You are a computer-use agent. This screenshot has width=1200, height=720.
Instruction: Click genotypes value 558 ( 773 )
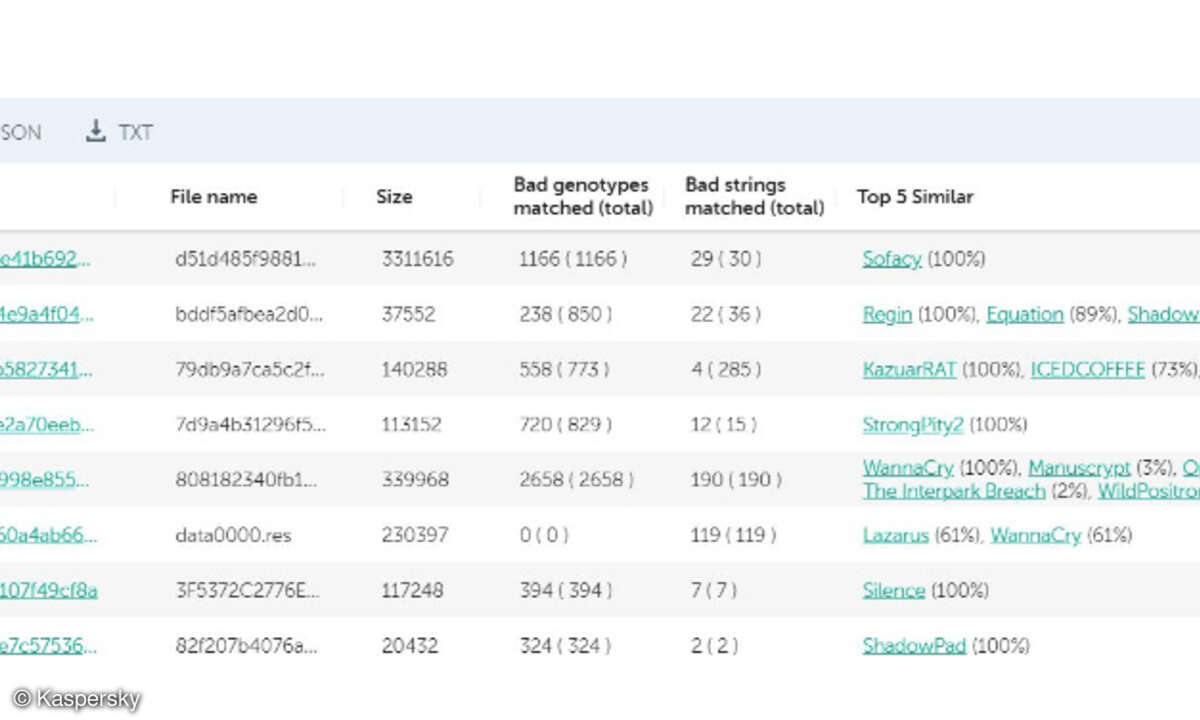564,369
